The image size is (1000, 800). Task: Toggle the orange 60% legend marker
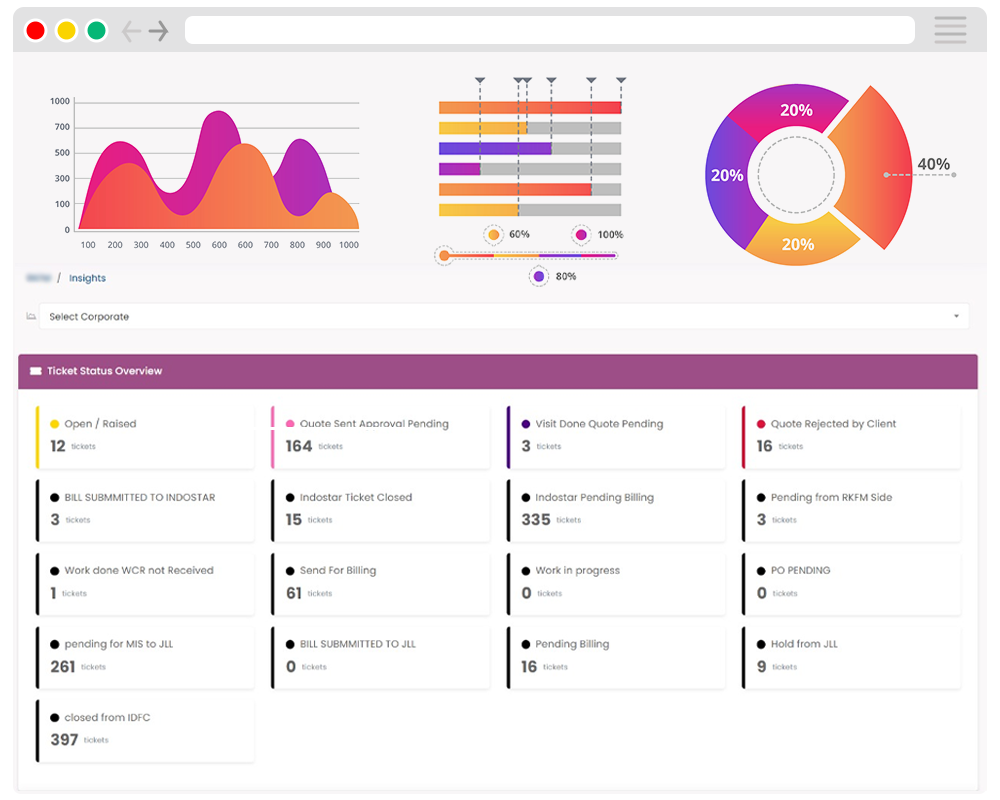(494, 234)
